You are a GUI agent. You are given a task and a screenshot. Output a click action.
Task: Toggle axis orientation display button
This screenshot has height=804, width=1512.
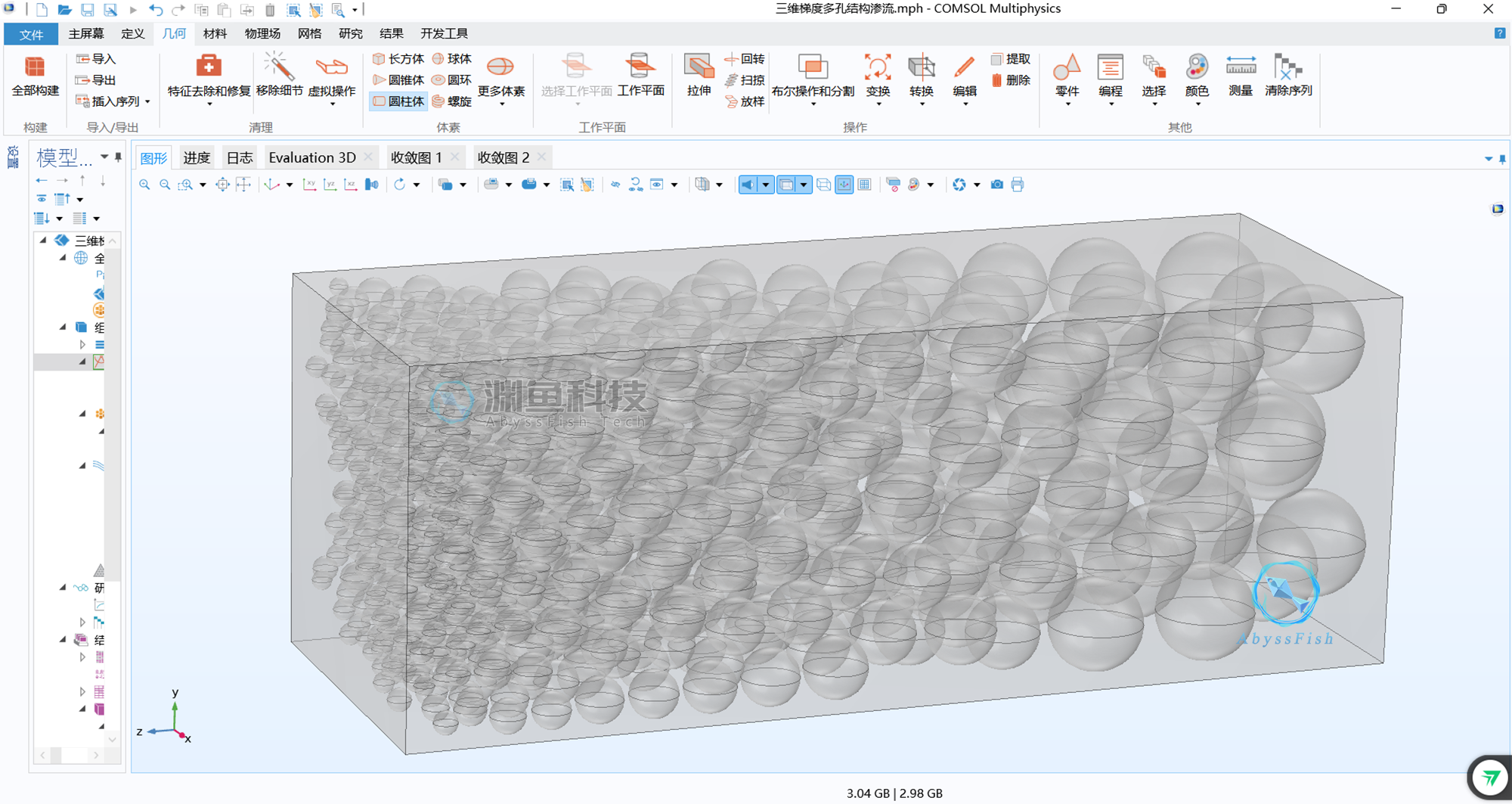844,185
